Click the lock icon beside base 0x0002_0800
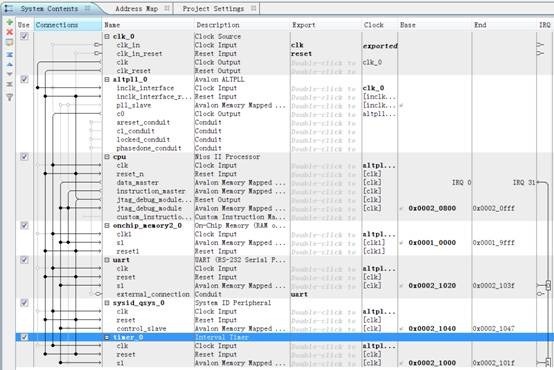Viewport: 554px width, 370px height. pyautogui.click(x=401, y=209)
